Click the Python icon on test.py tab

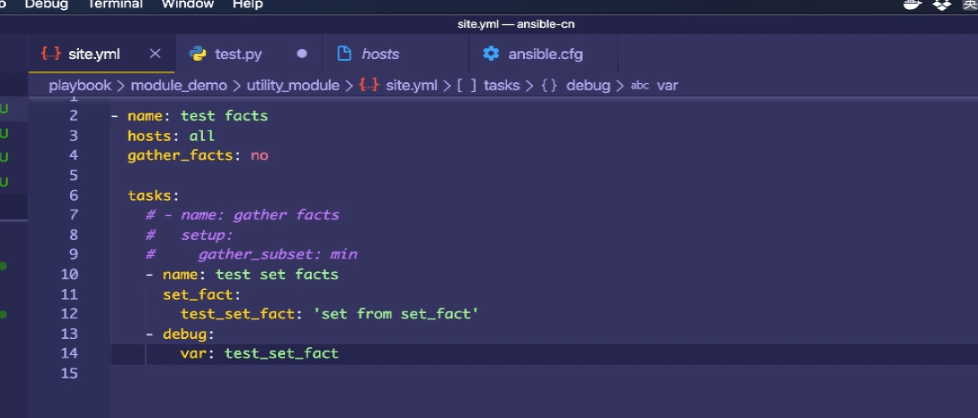198,54
